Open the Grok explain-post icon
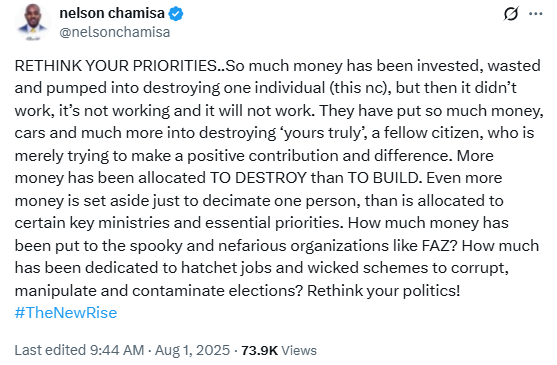Screen dimensions: 557x365 coord(511,13)
